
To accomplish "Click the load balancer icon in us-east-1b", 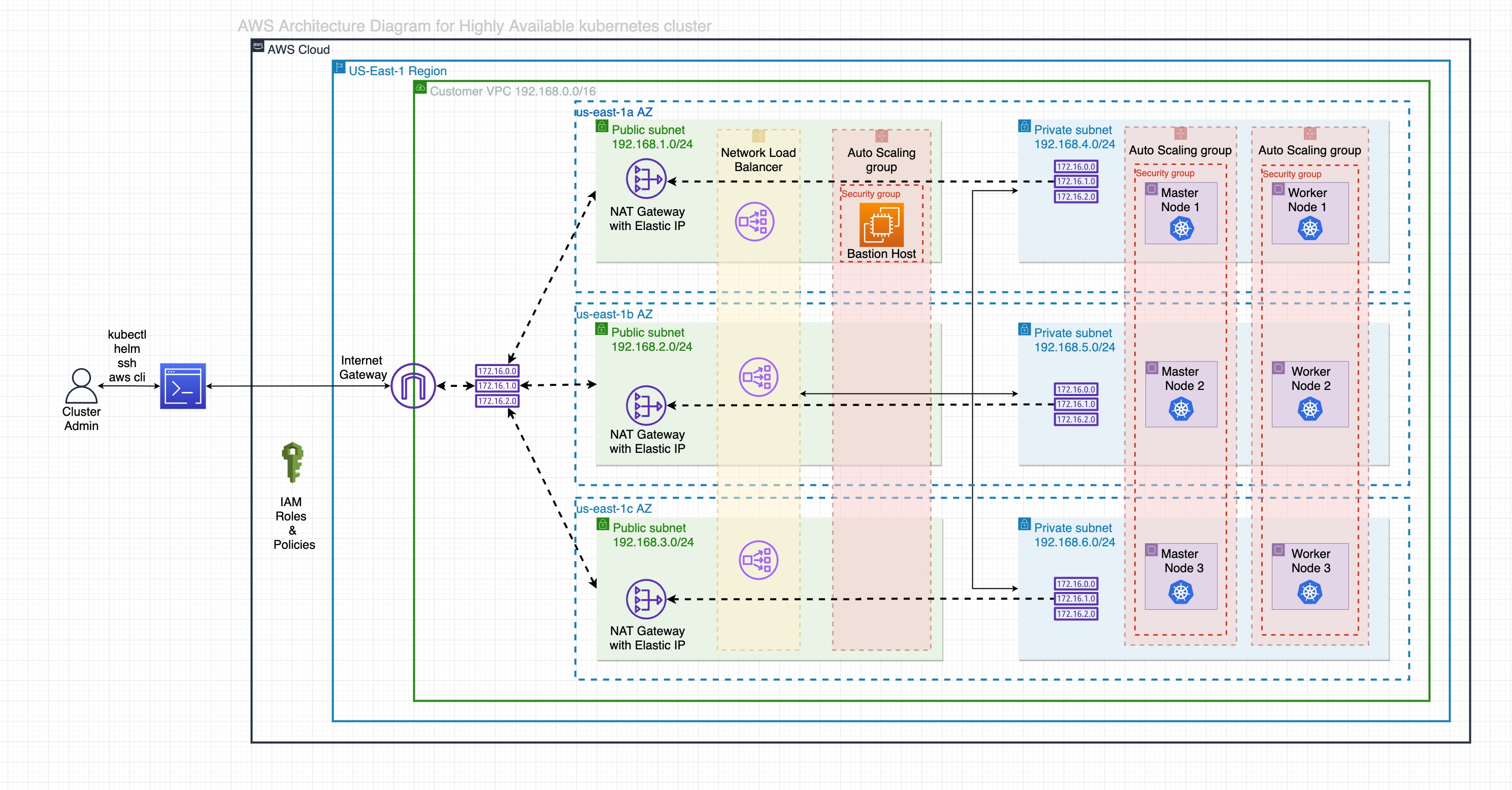I will point(758,377).
